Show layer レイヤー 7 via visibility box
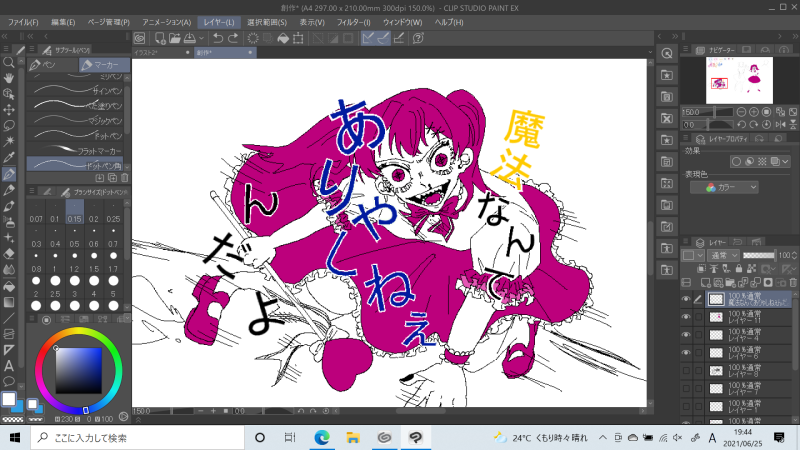 click(x=686, y=388)
